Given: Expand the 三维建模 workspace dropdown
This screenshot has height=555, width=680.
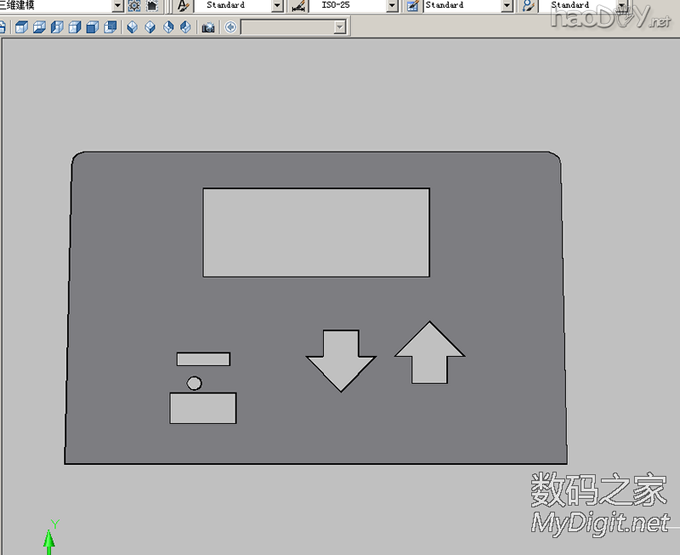Looking at the screenshot, I should pyautogui.click(x=117, y=6).
